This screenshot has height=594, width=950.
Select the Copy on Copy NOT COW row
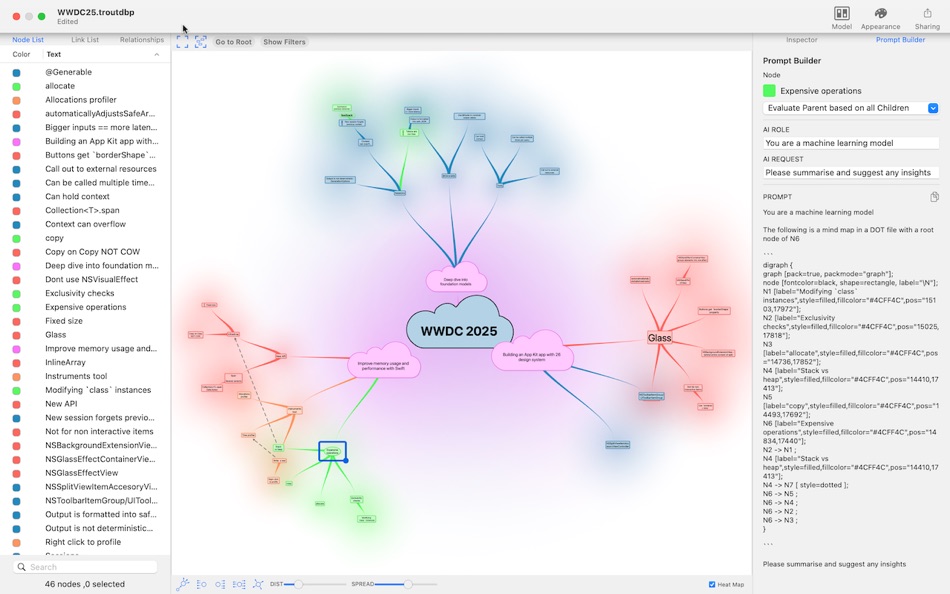point(85,252)
